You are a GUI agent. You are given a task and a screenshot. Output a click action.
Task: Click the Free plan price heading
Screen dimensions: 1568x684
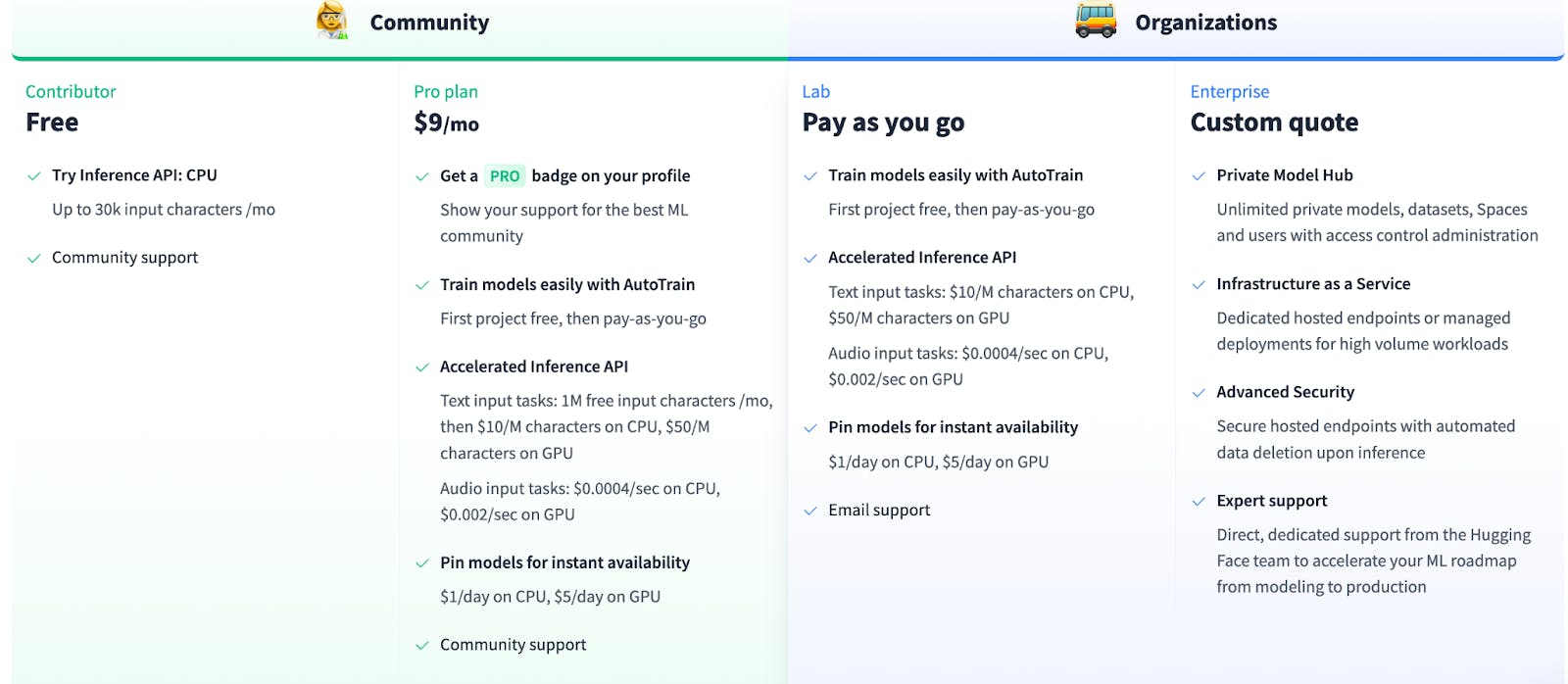pos(52,122)
